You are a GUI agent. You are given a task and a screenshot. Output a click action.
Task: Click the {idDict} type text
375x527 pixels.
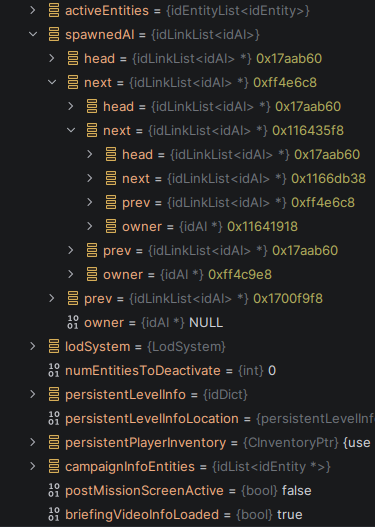225,395
